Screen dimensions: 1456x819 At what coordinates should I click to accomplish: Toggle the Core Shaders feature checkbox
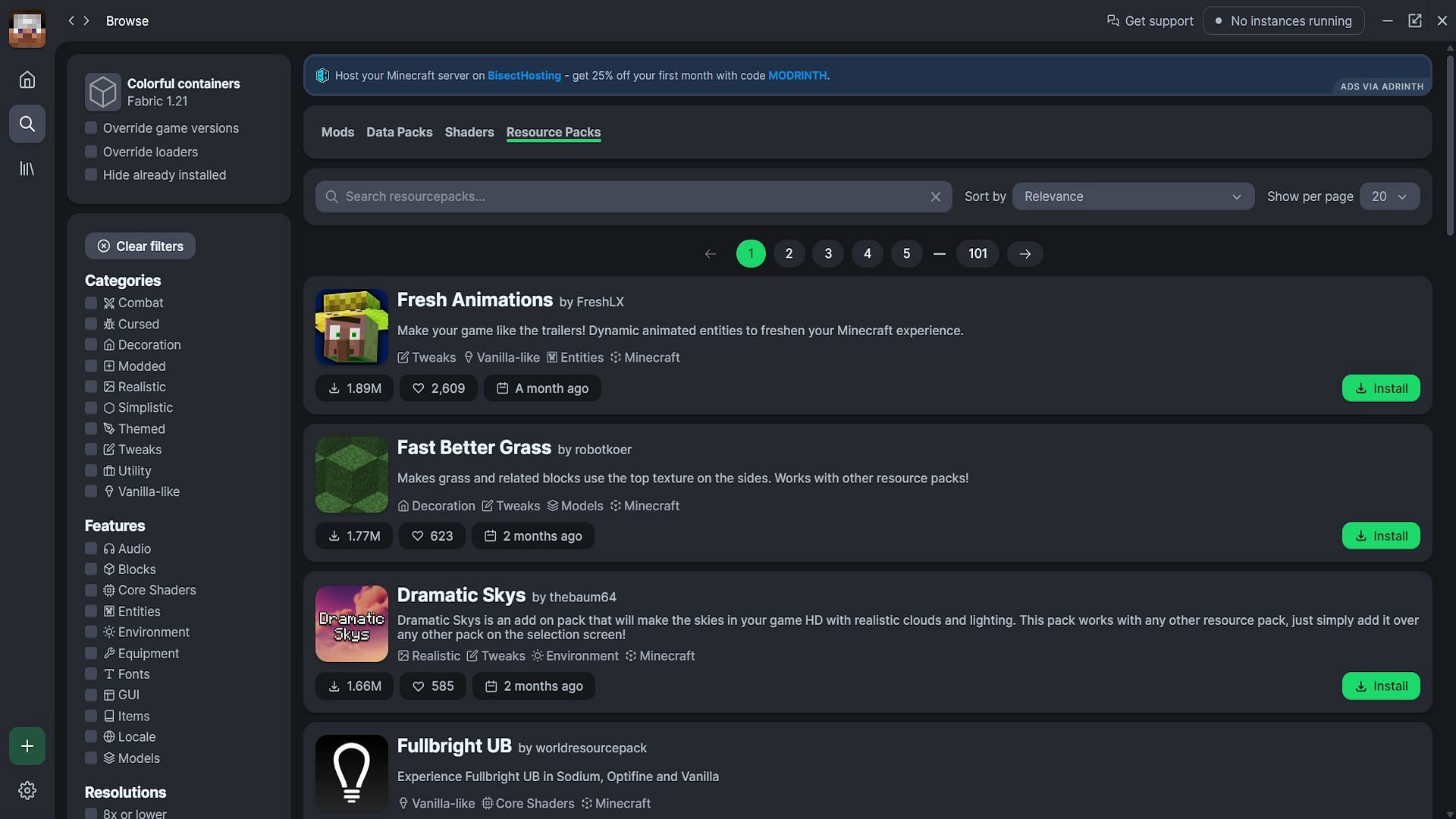pos(91,590)
